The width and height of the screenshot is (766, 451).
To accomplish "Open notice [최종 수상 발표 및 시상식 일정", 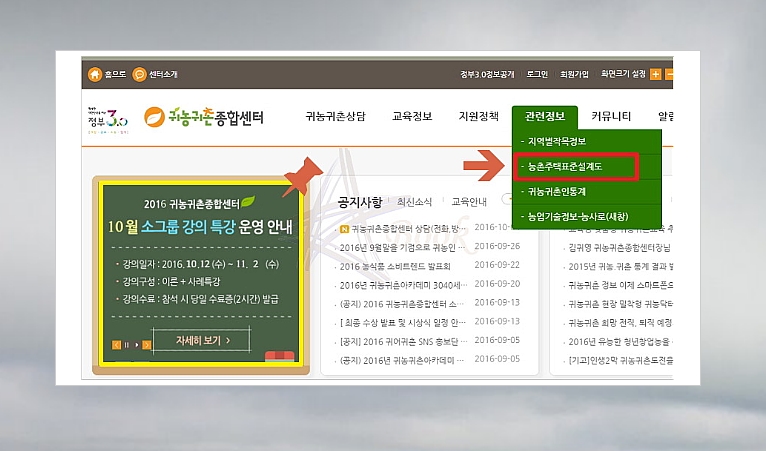I will click(x=403, y=322).
